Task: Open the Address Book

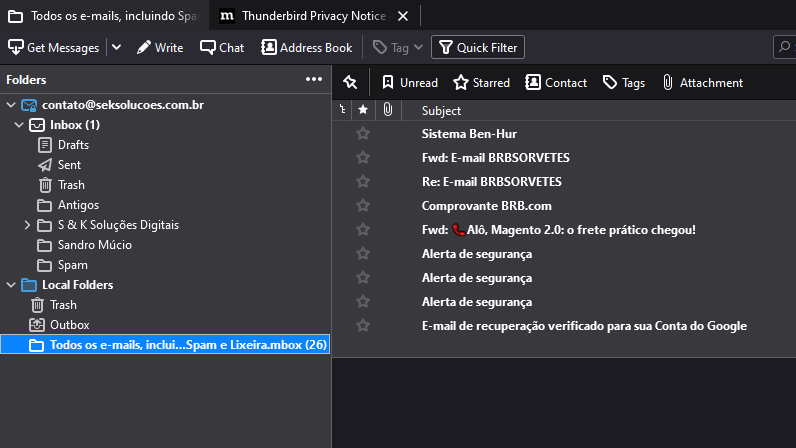Action: tap(306, 47)
